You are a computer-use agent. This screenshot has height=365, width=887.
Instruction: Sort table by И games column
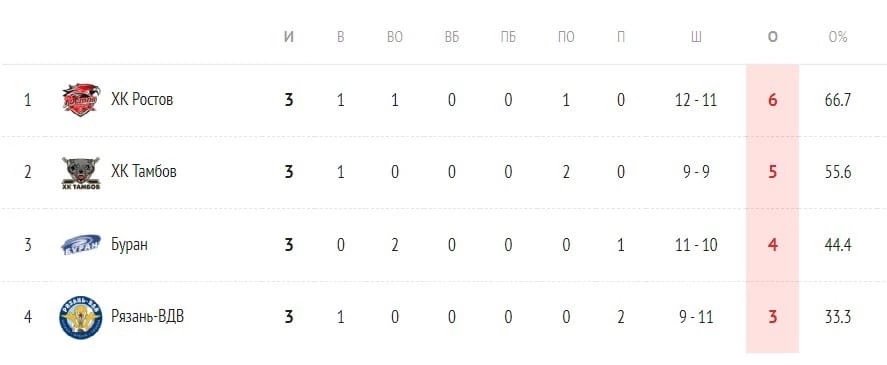pos(289,37)
